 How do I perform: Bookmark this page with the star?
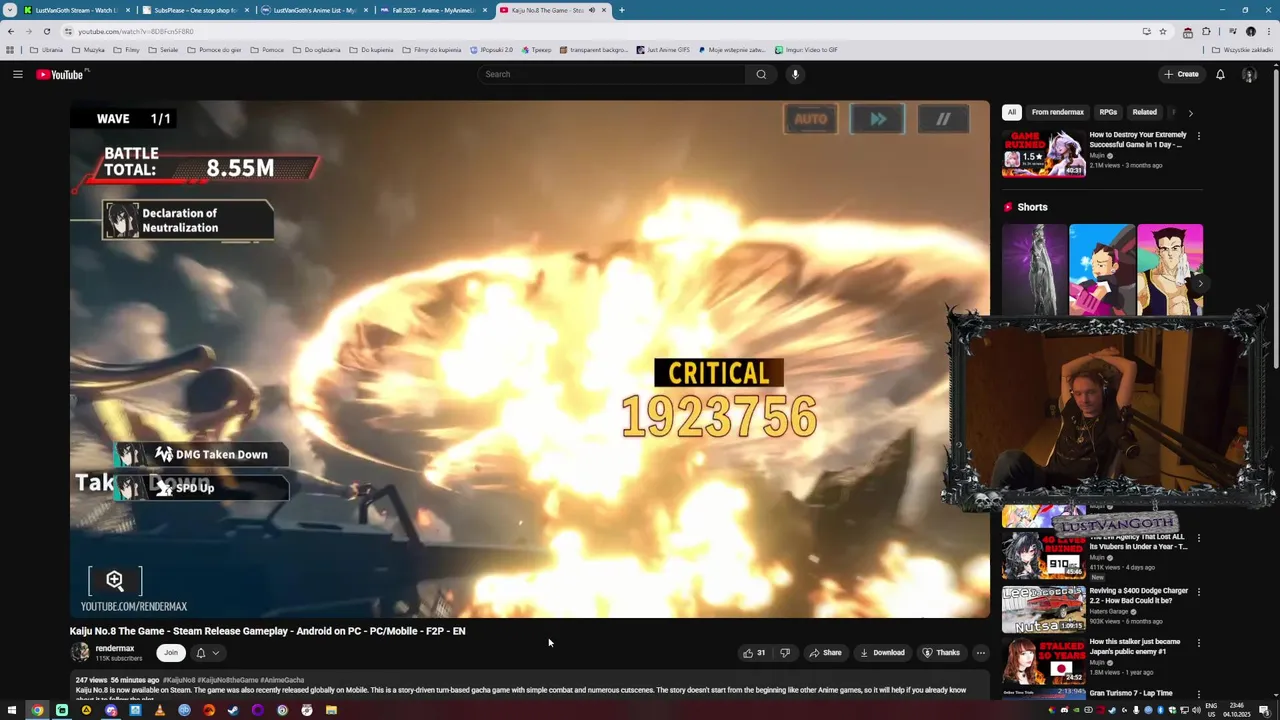(x=1163, y=31)
